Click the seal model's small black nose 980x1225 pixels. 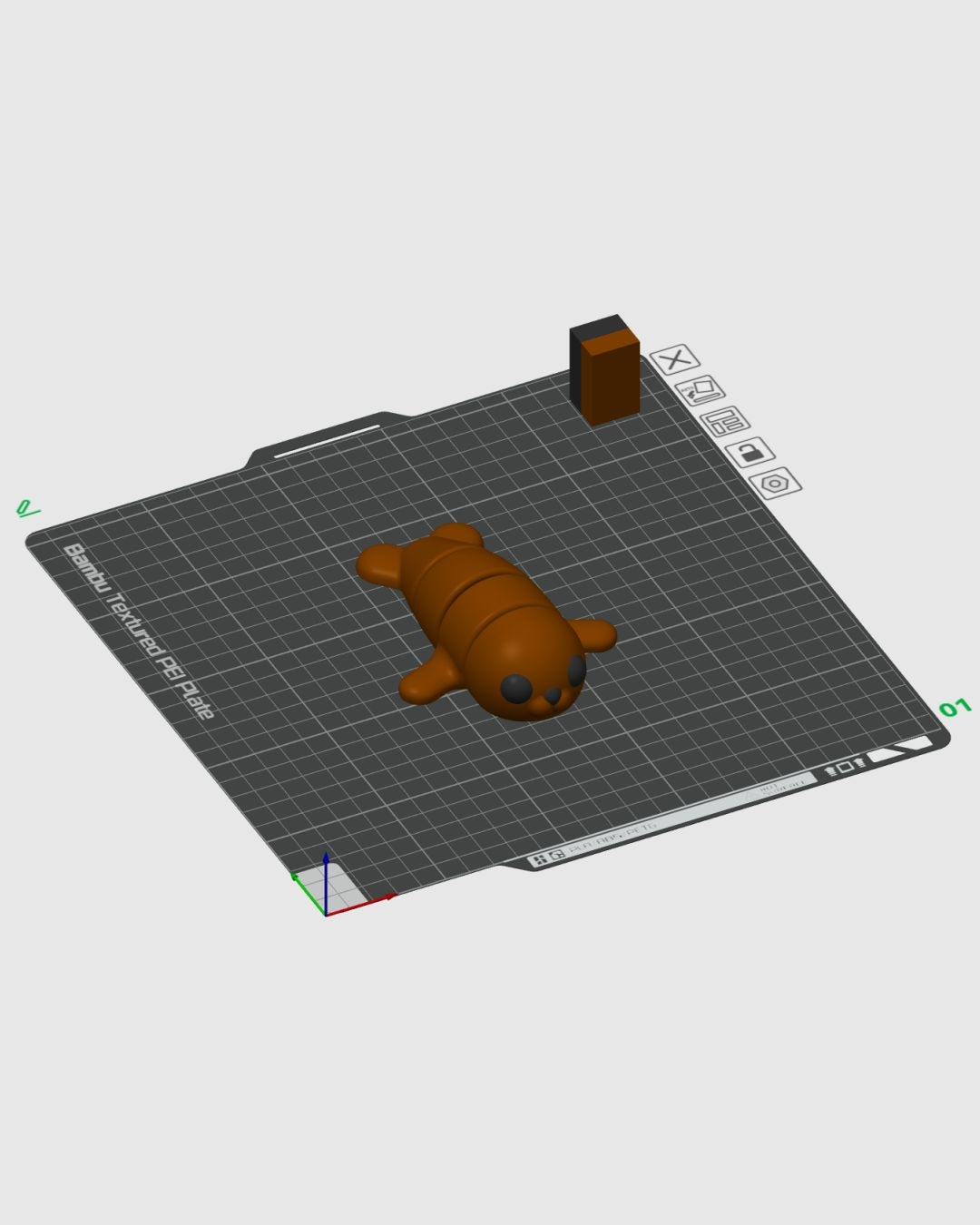(552, 697)
